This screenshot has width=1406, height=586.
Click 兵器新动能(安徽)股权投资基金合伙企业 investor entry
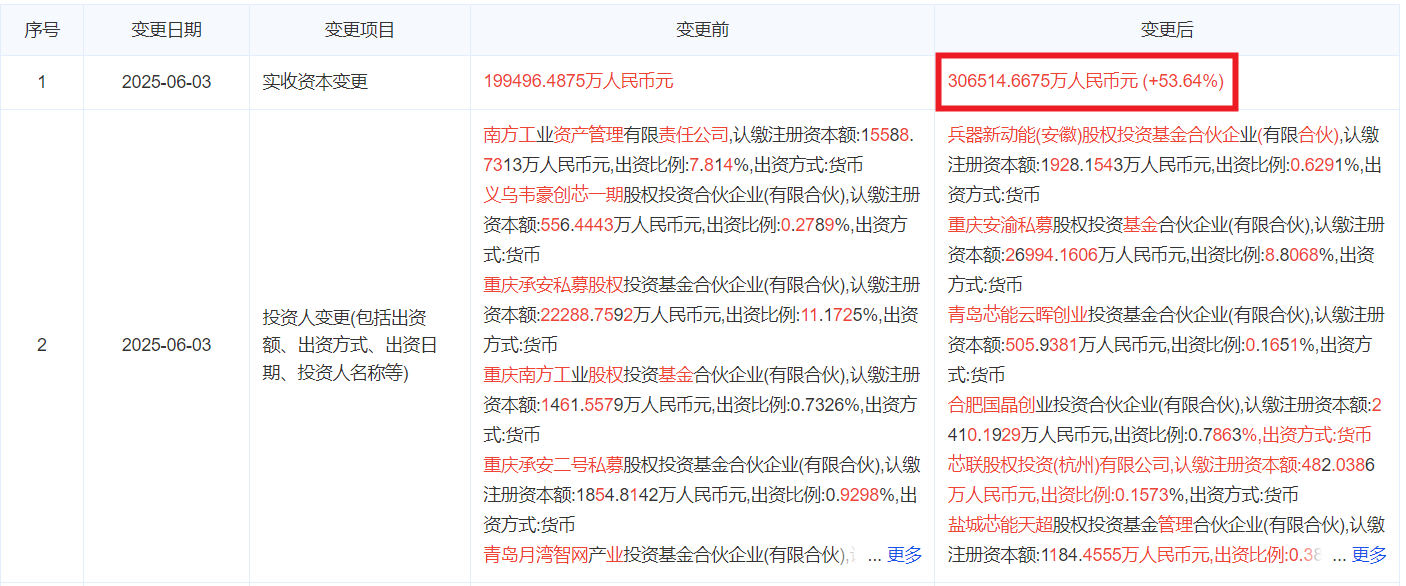tap(1143, 135)
